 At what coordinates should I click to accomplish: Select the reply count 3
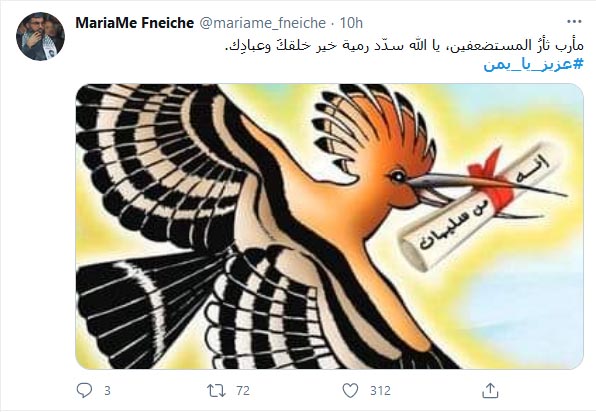tap(107, 391)
